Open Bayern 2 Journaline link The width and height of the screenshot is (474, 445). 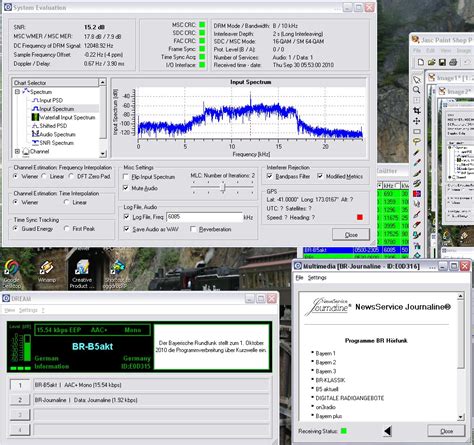coord(326,362)
